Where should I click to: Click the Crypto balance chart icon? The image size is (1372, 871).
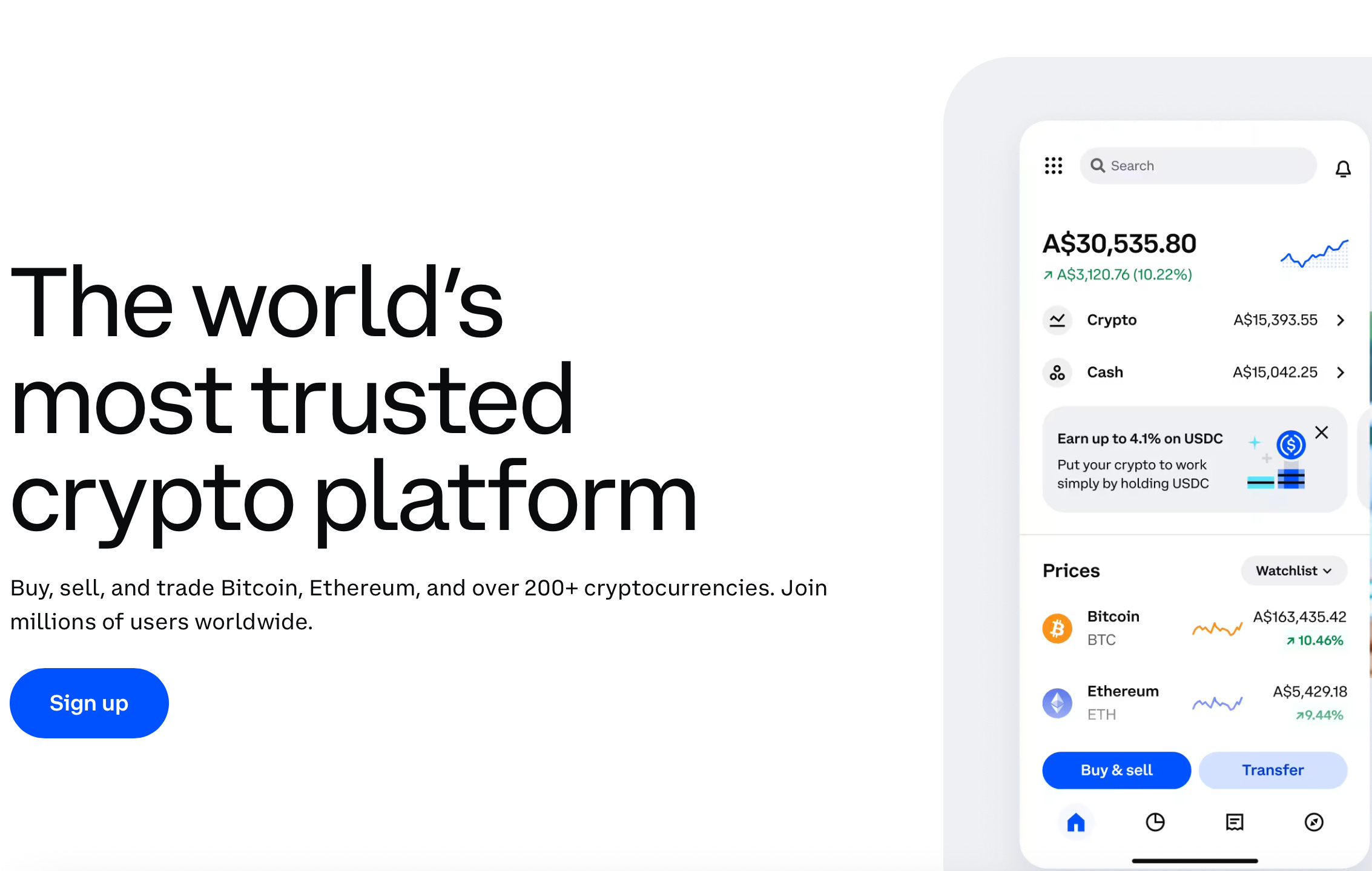click(1057, 320)
